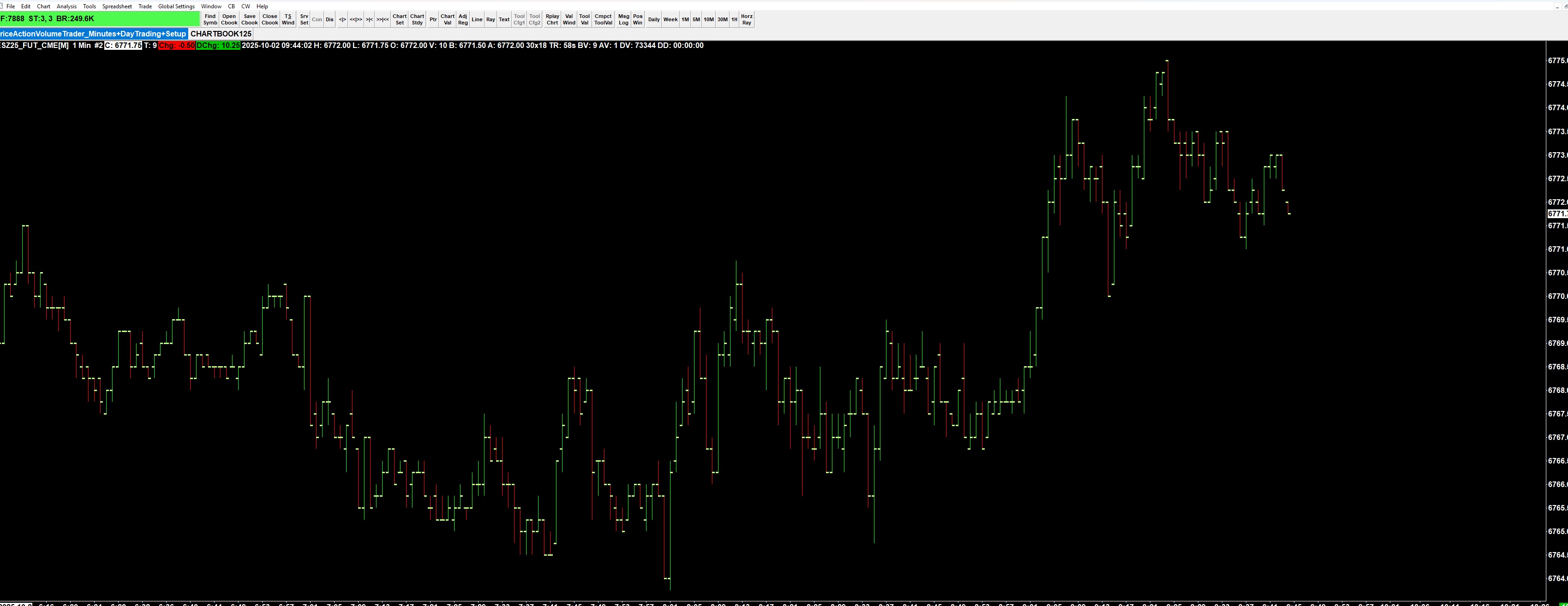Select the Line drawing tool

[477, 19]
